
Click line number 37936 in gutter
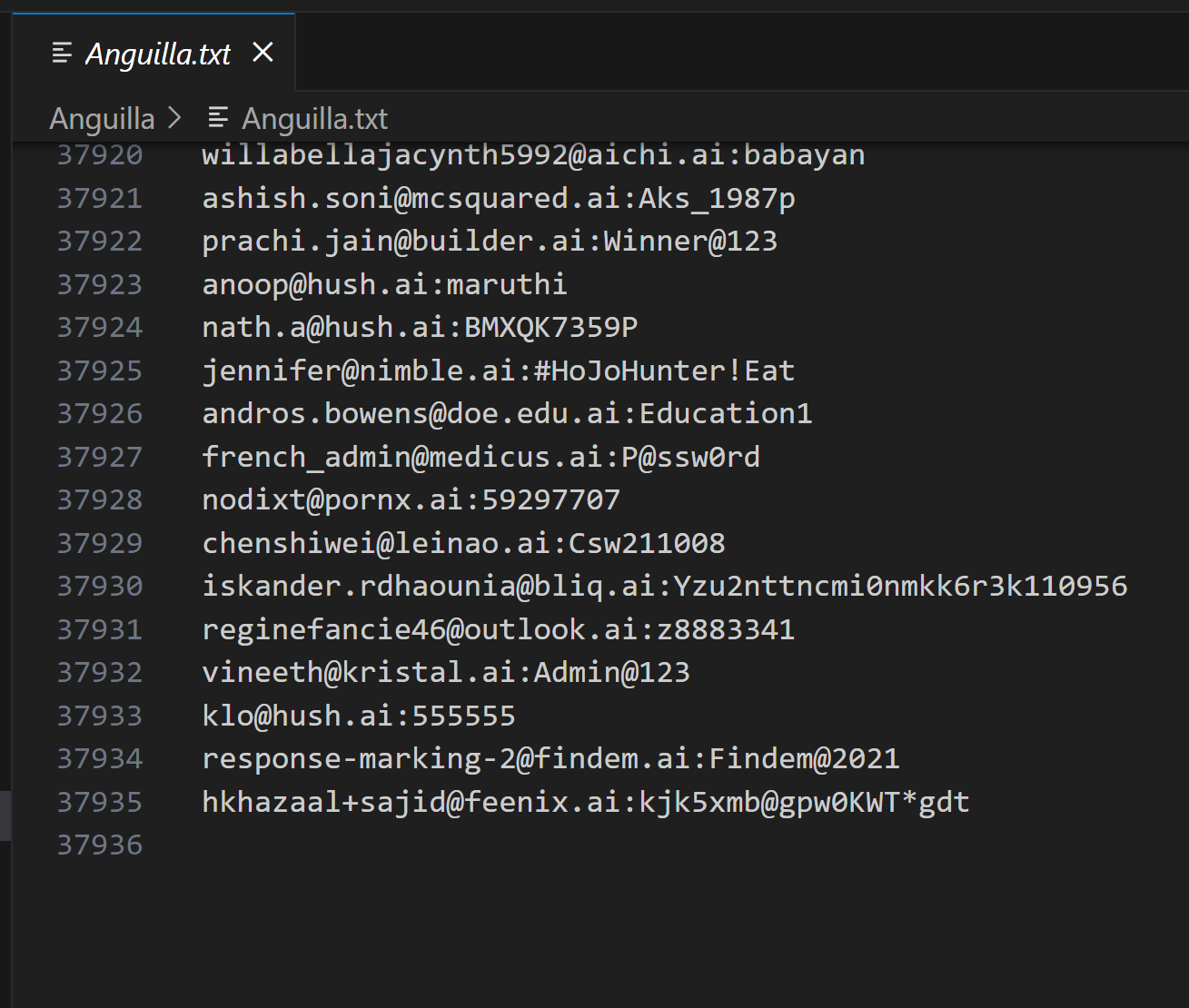[100, 845]
